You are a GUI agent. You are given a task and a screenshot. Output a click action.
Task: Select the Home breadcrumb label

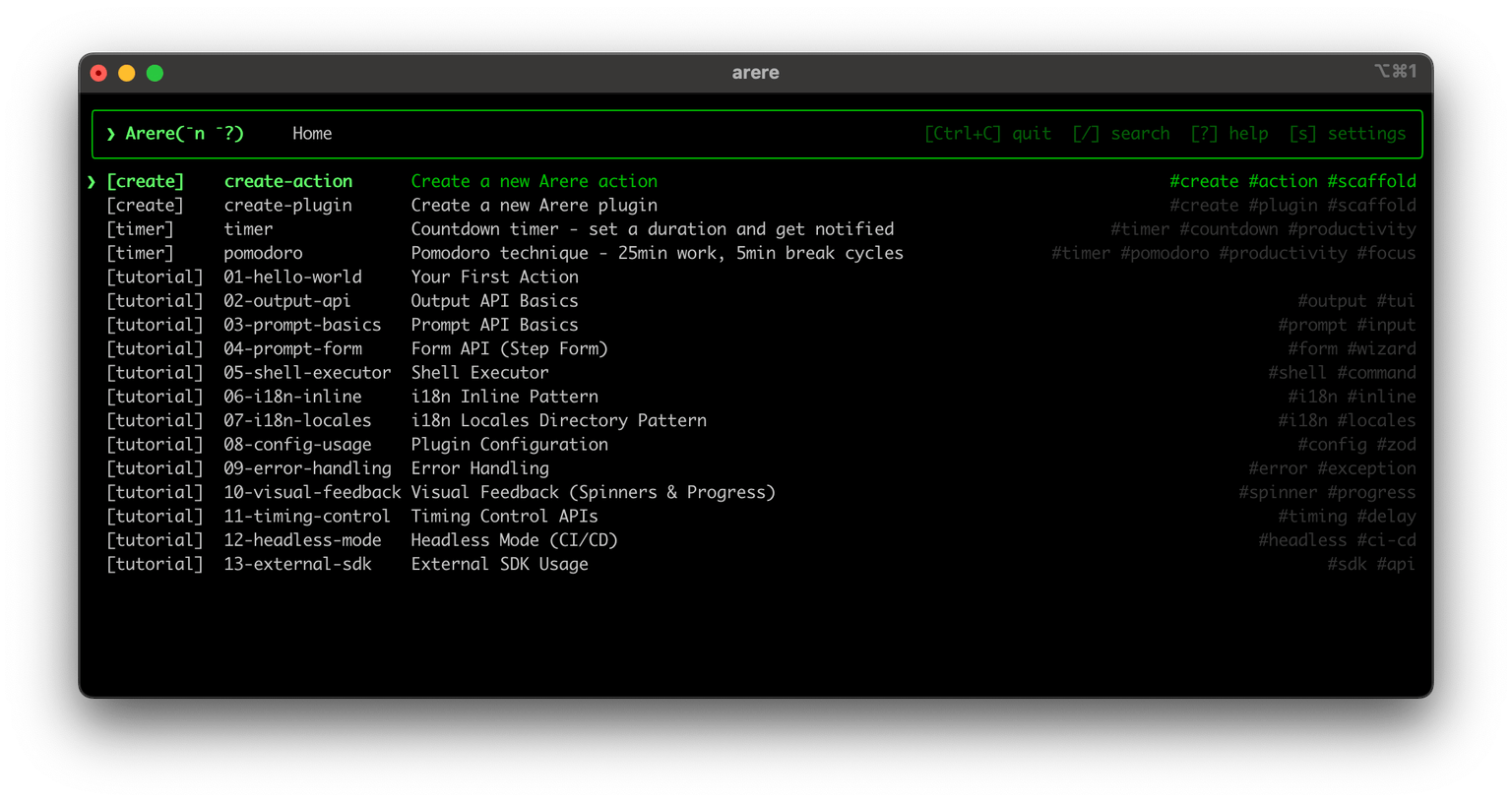coord(312,134)
